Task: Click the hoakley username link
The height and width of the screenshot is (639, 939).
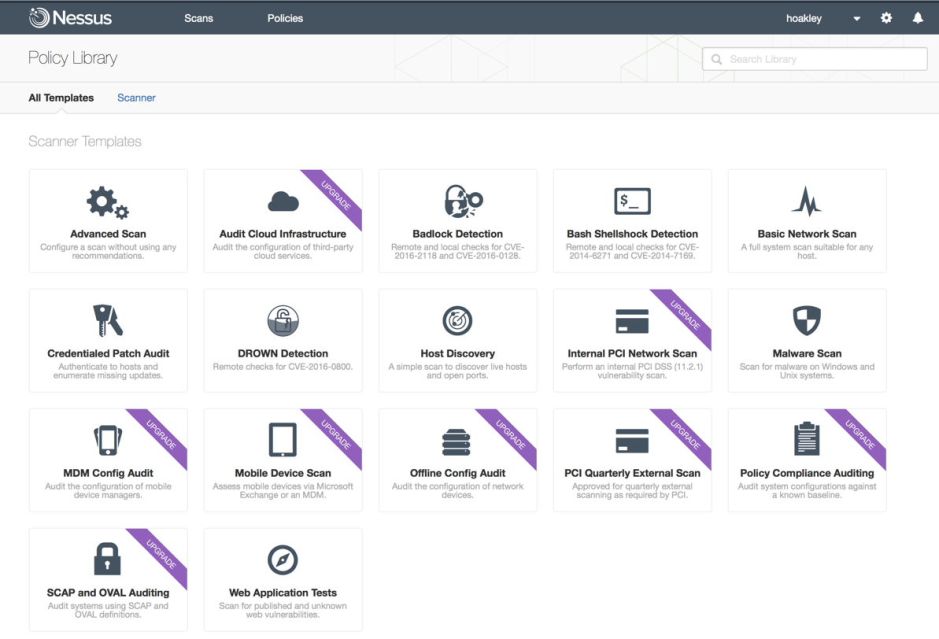Action: (804, 18)
